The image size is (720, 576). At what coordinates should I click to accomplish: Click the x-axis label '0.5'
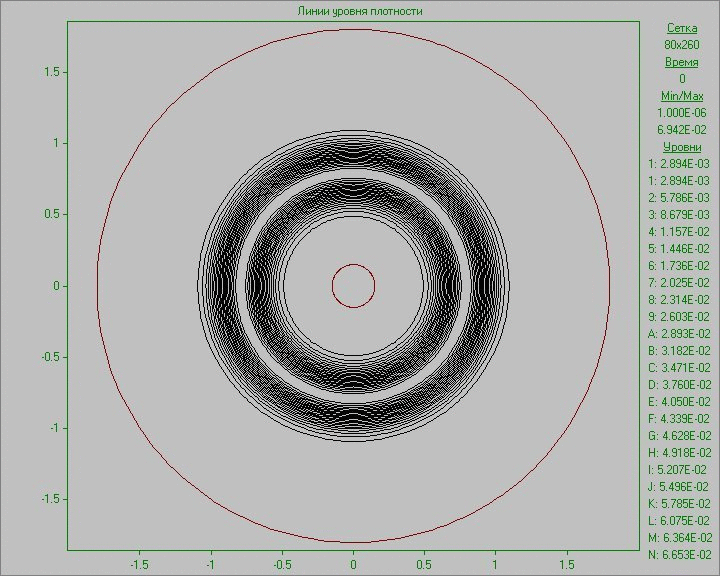click(x=424, y=564)
